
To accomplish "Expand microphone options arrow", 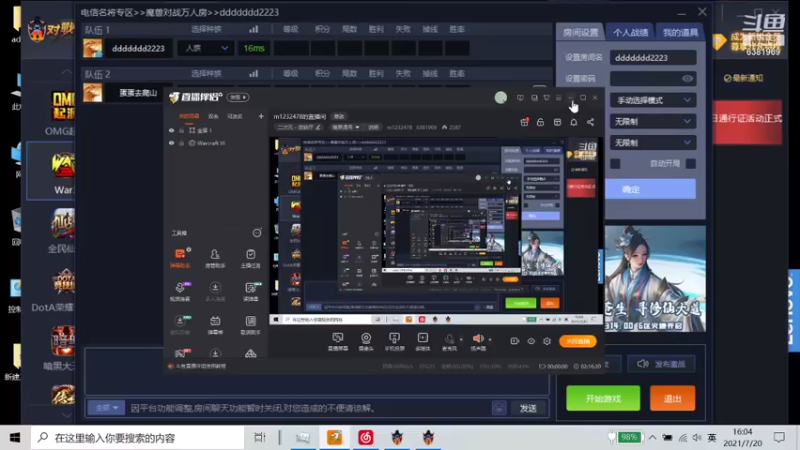I will (461, 340).
